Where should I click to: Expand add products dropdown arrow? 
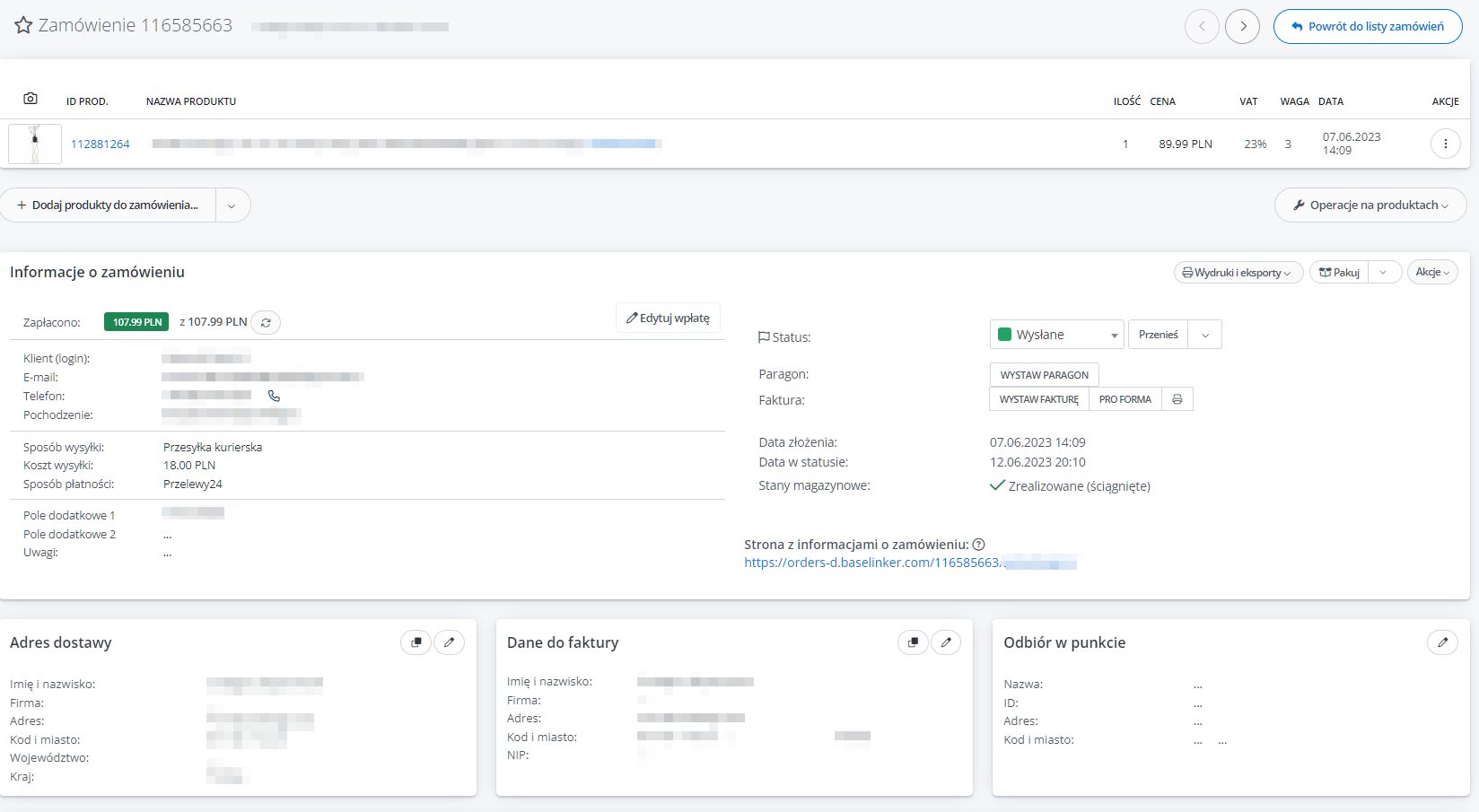click(x=232, y=205)
